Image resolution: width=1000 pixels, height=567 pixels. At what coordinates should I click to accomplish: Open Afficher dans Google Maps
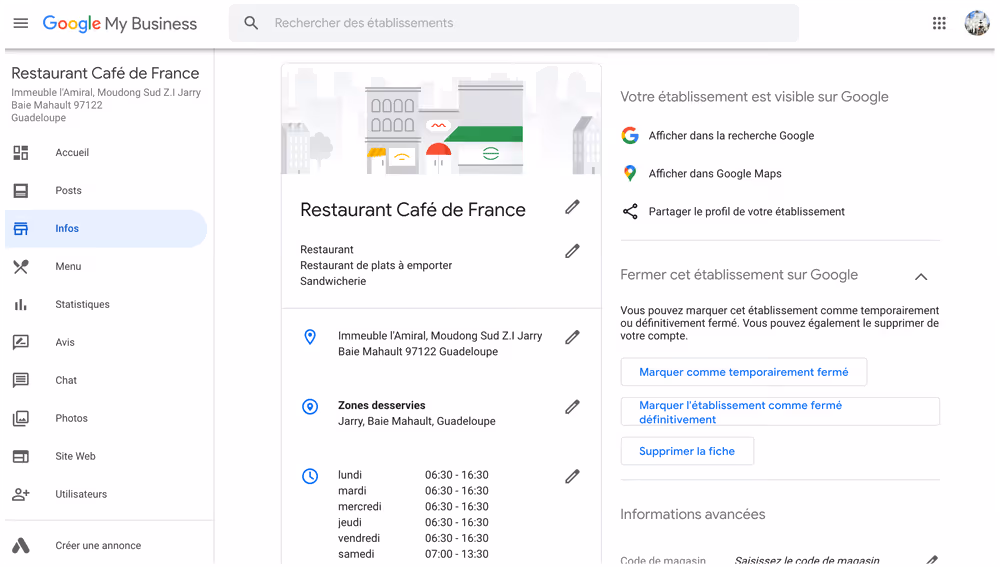(x=715, y=173)
